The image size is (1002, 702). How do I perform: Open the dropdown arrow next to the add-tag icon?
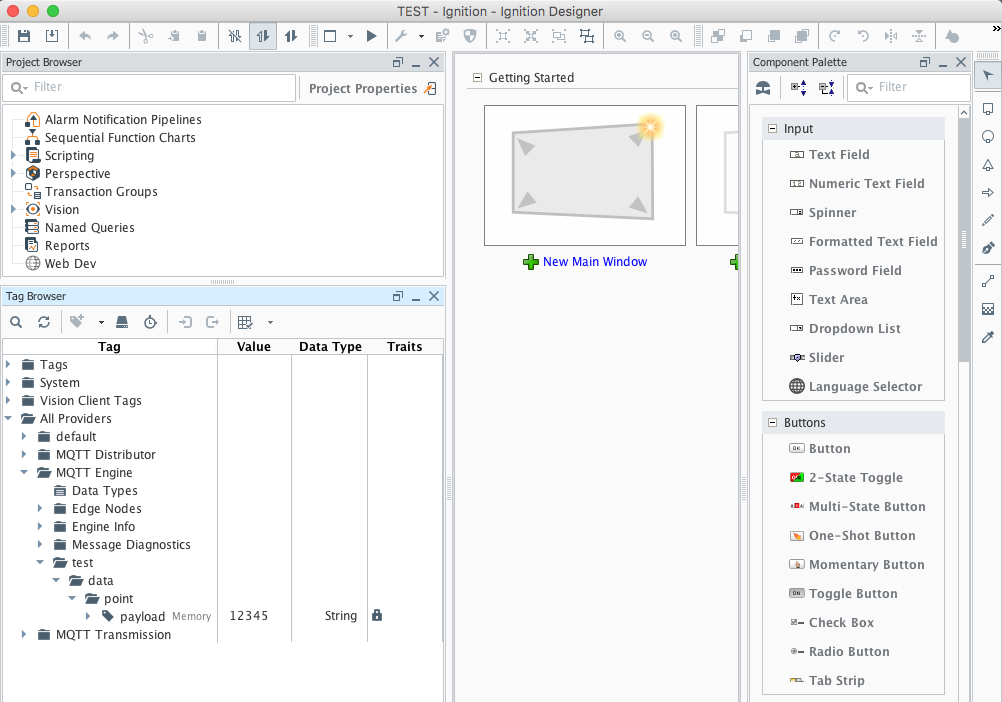point(101,323)
